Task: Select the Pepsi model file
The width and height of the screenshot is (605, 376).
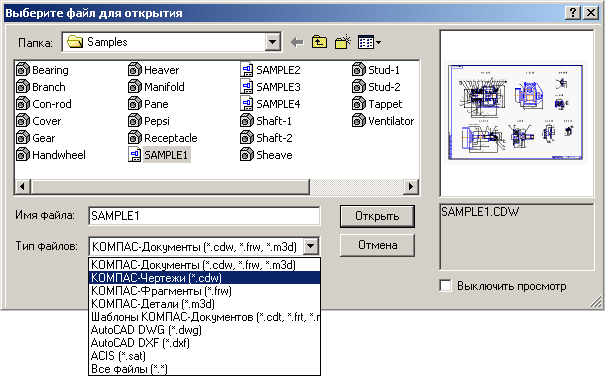Action: point(149,121)
